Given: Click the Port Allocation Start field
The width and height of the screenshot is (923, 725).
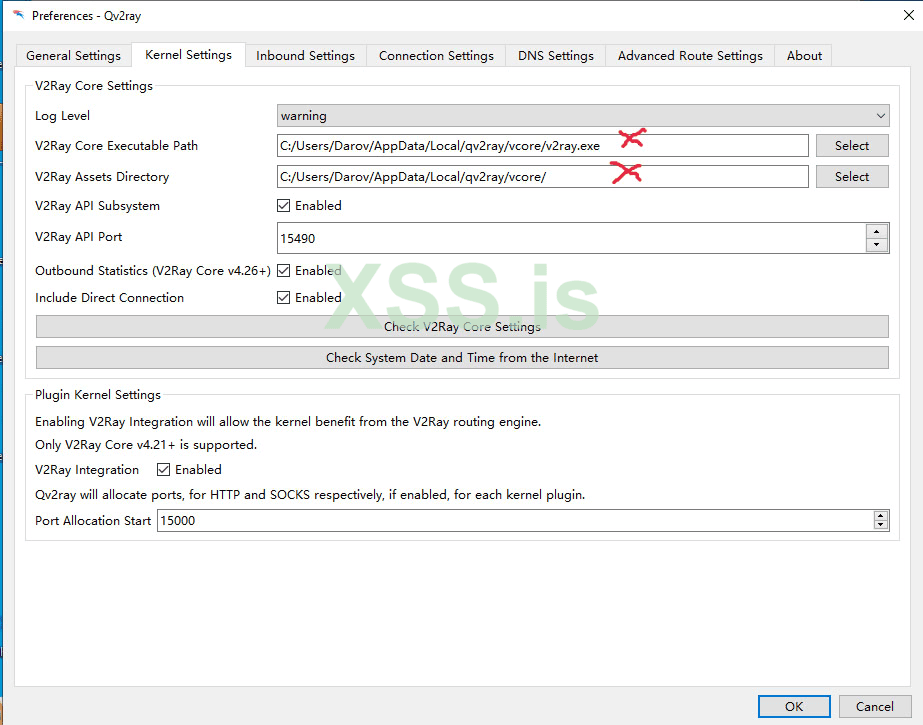Looking at the screenshot, I should (x=515, y=521).
